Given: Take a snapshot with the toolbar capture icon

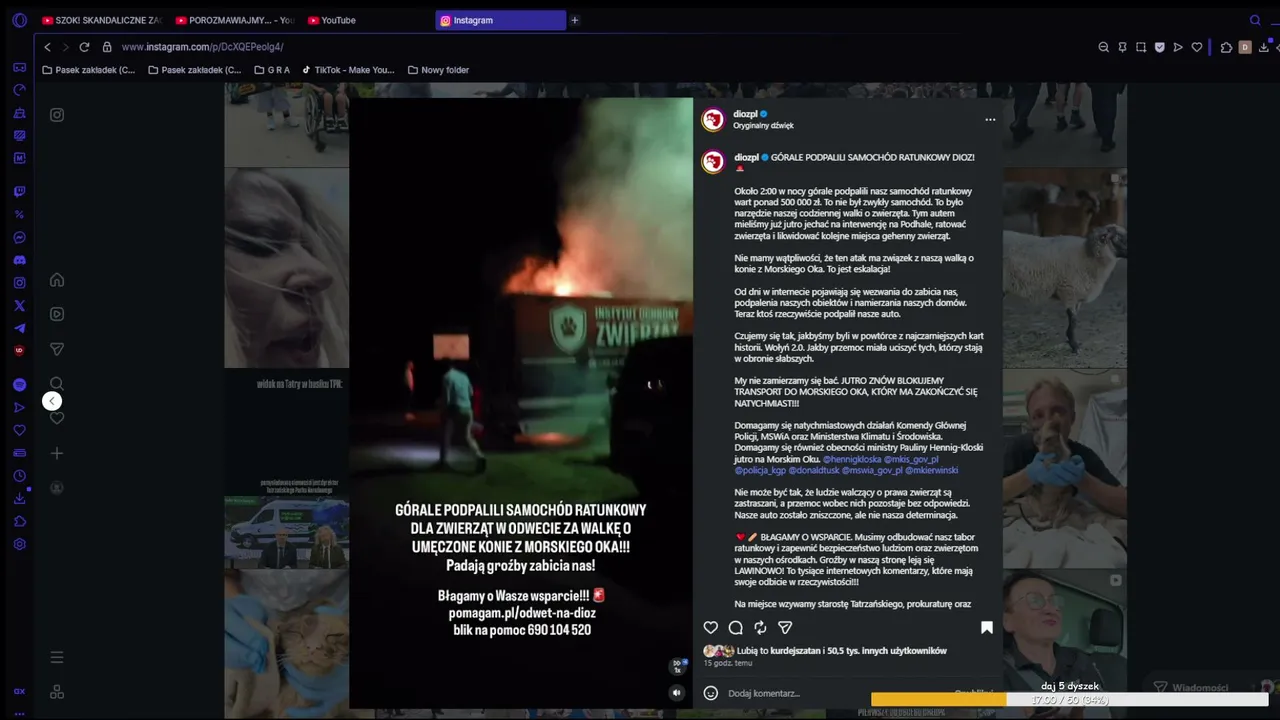Looking at the screenshot, I should click(1141, 47).
